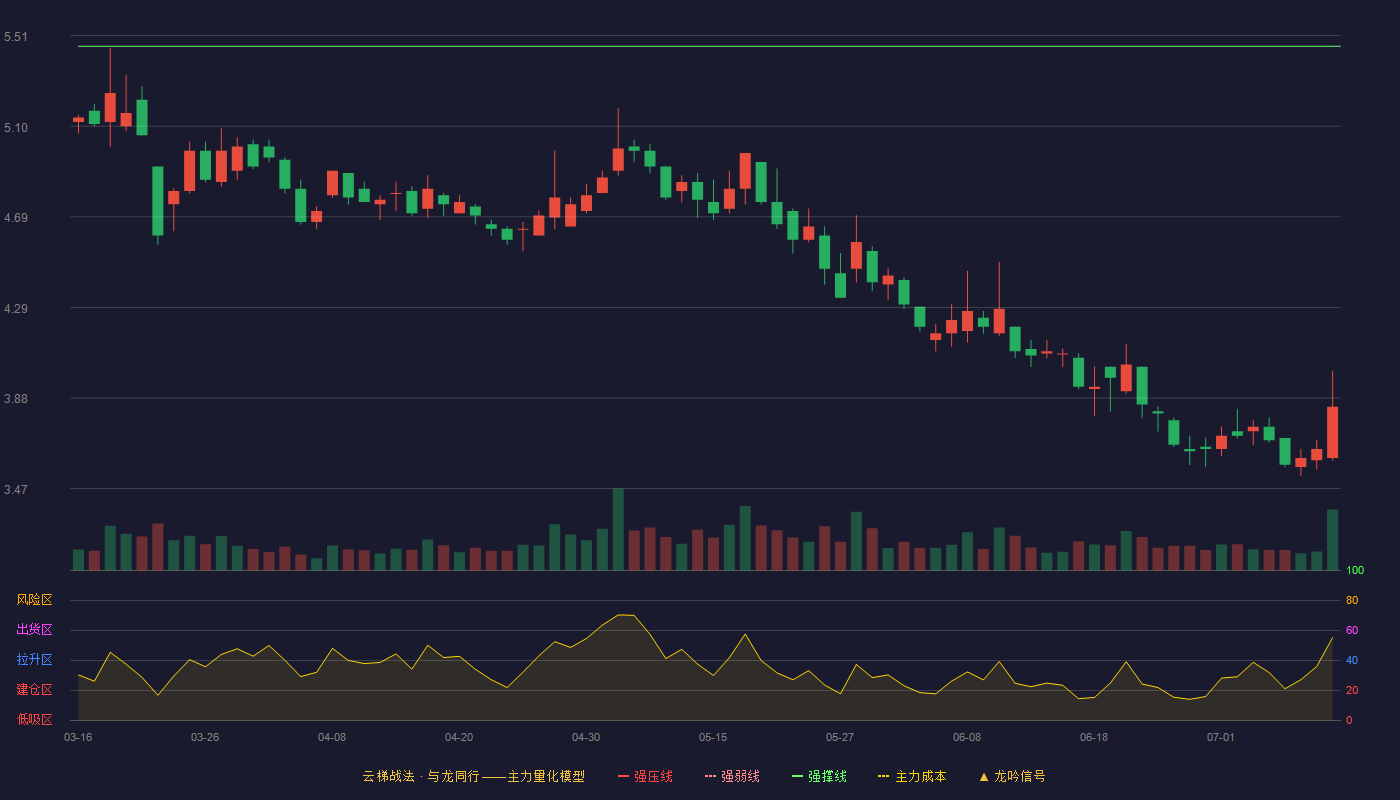Click the last large red candlestick
This screenshot has width=1400, height=800.
click(1332, 432)
